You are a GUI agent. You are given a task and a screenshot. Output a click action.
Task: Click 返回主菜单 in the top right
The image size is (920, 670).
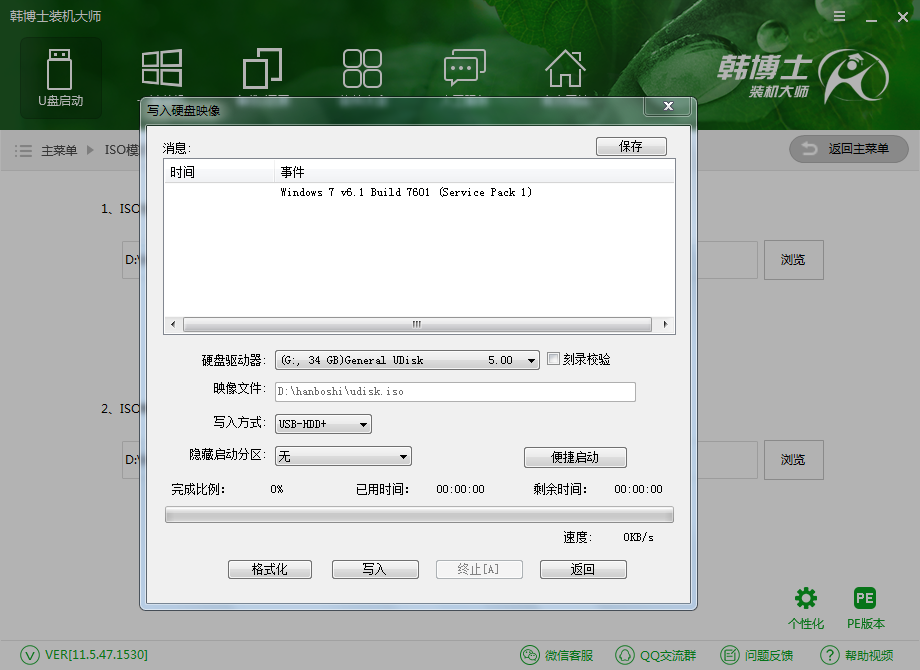[848, 149]
